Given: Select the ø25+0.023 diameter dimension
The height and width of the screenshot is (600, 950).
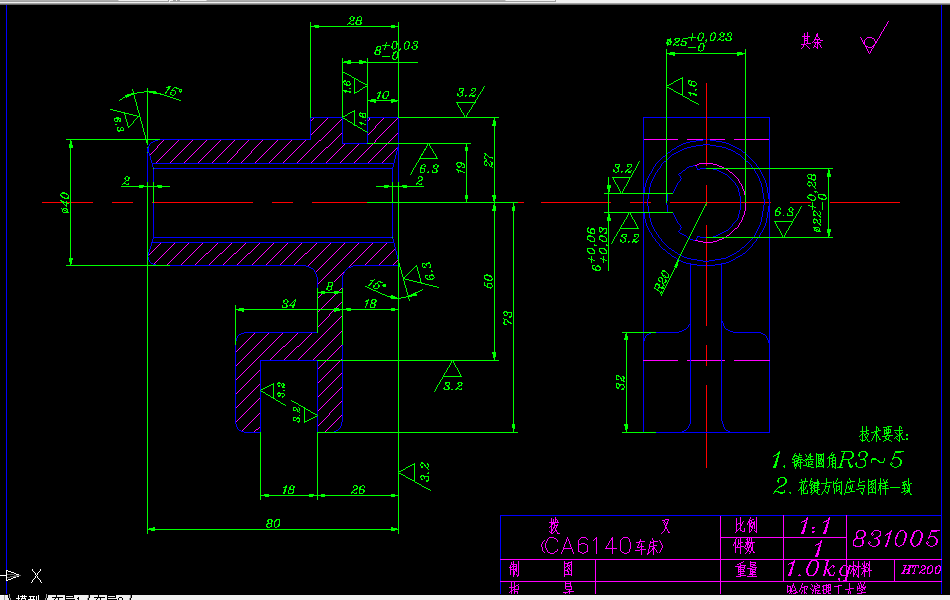Looking at the screenshot, I should click(x=699, y=41).
